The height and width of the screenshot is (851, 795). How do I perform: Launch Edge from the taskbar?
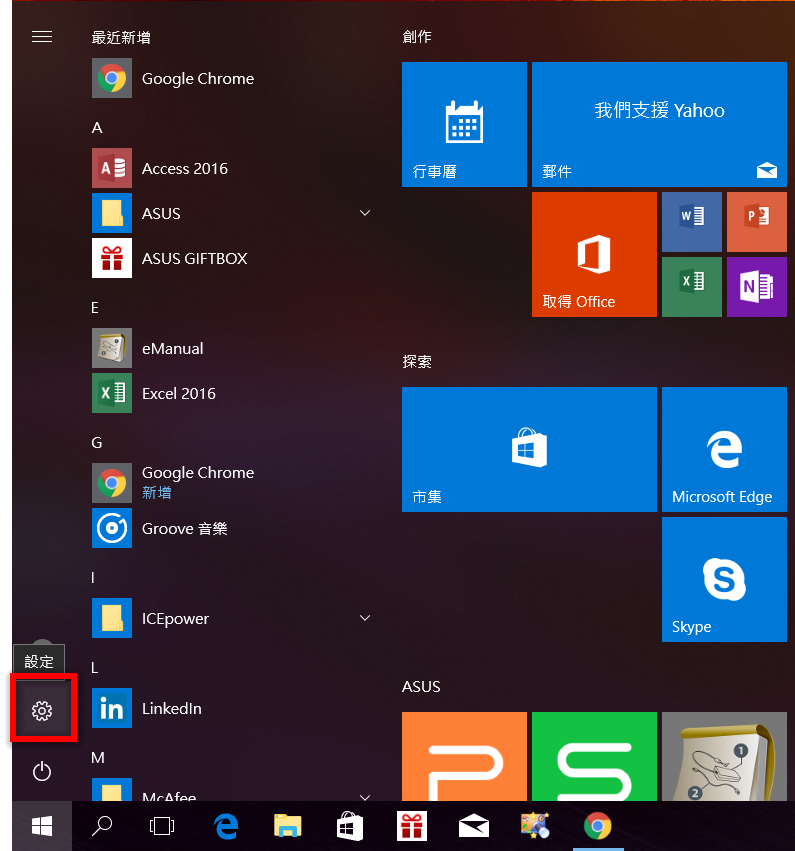226,826
